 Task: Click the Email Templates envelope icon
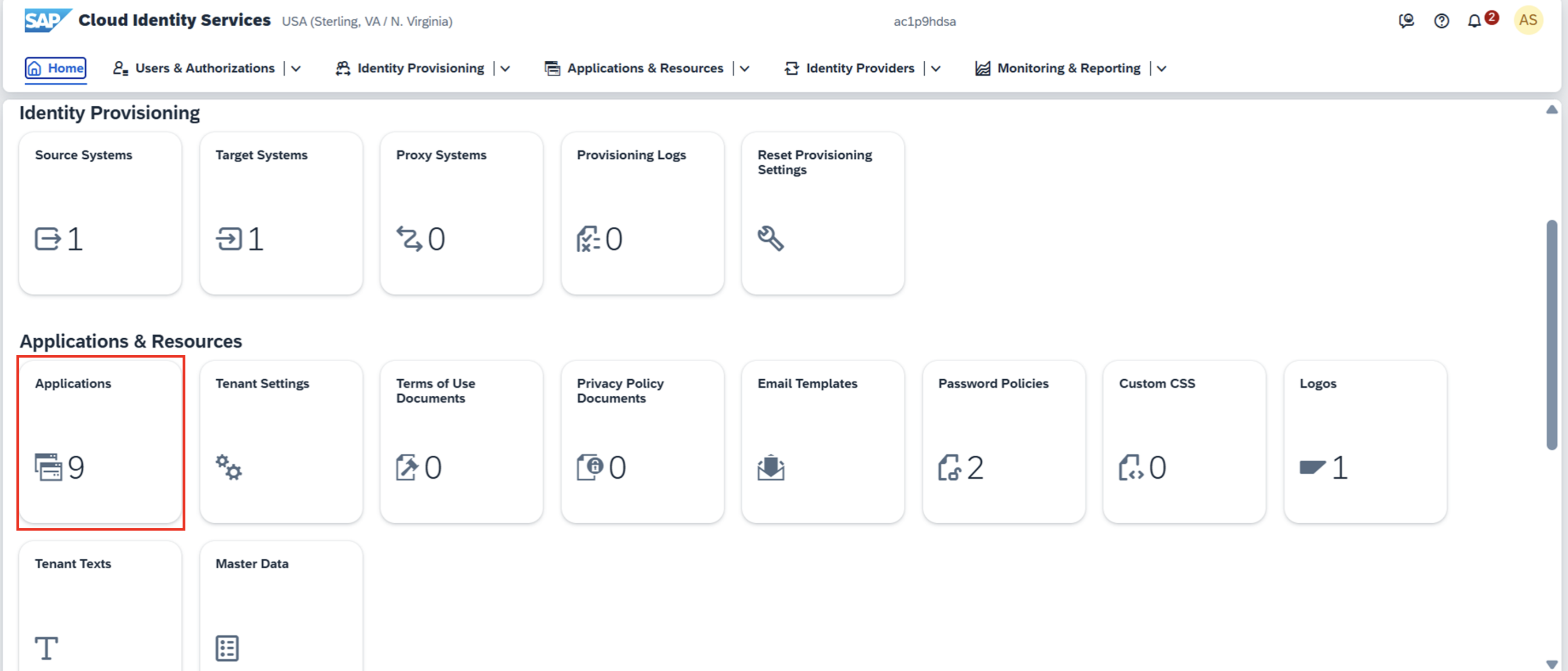(771, 467)
